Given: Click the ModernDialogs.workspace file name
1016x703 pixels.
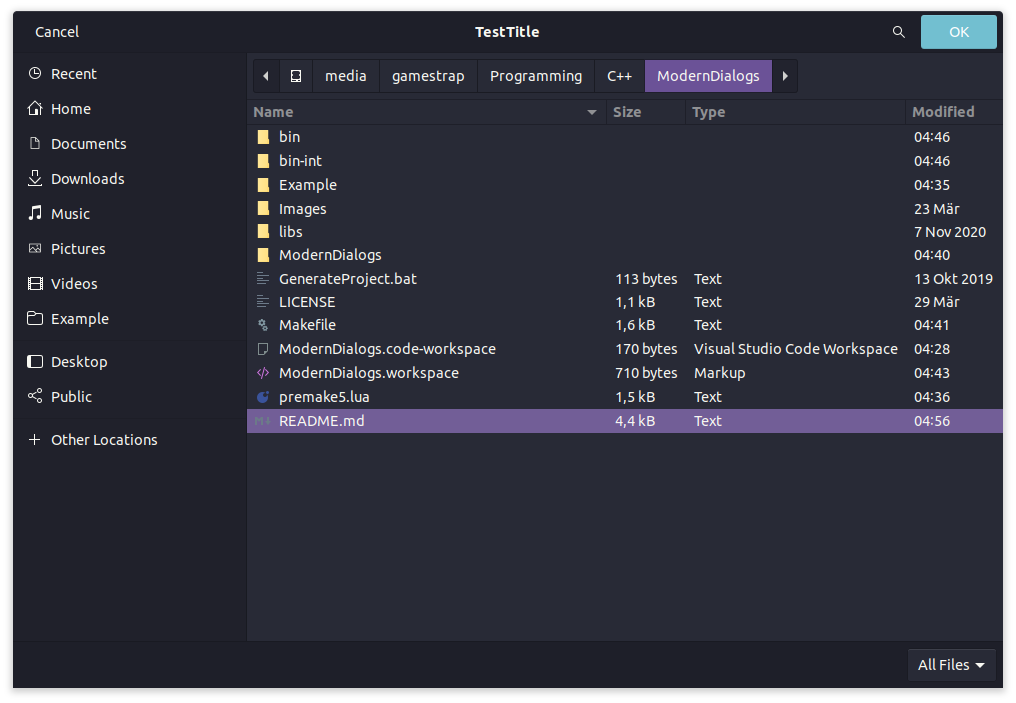Looking at the screenshot, I should click(x=369, y=373).
